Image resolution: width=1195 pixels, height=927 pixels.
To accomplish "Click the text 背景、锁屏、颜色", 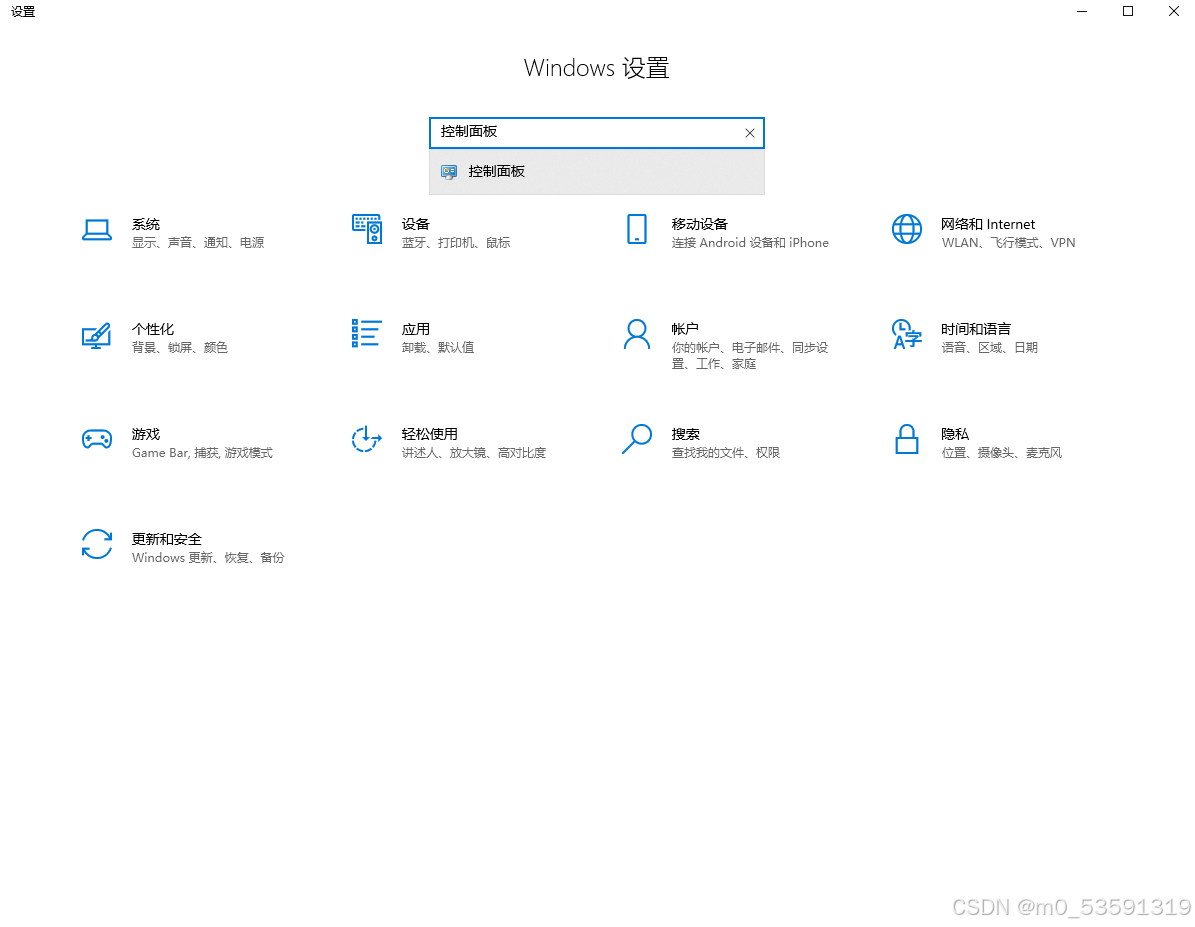I will point(180,348).
